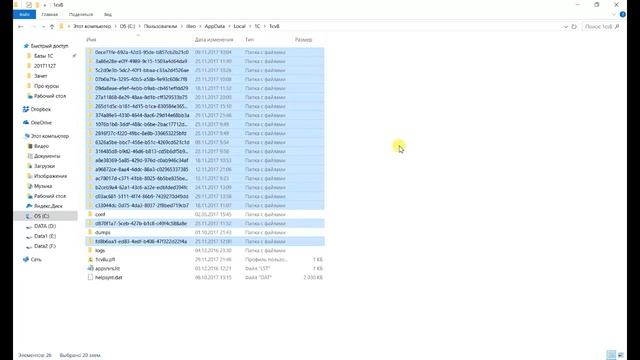Select Сеть in the navigation pane
Viewport: 640px width, 360px height.
tap(36, 259)
